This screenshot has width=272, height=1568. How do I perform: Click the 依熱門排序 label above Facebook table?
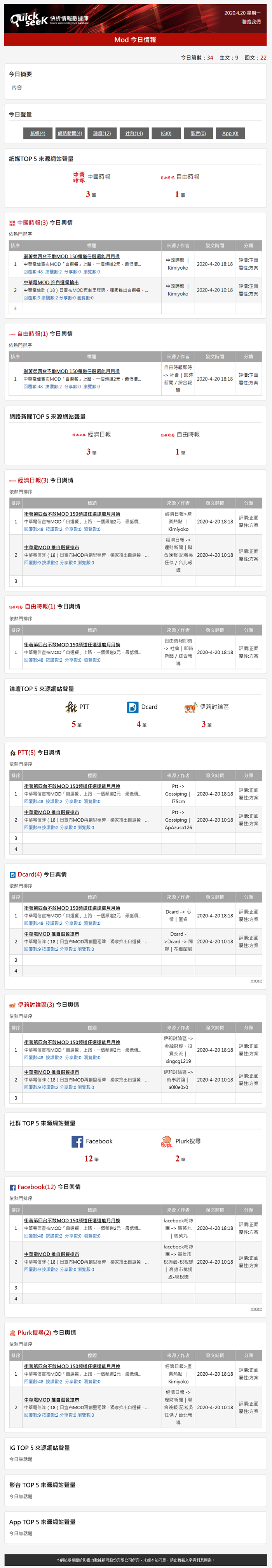(x=21, y=1199)
